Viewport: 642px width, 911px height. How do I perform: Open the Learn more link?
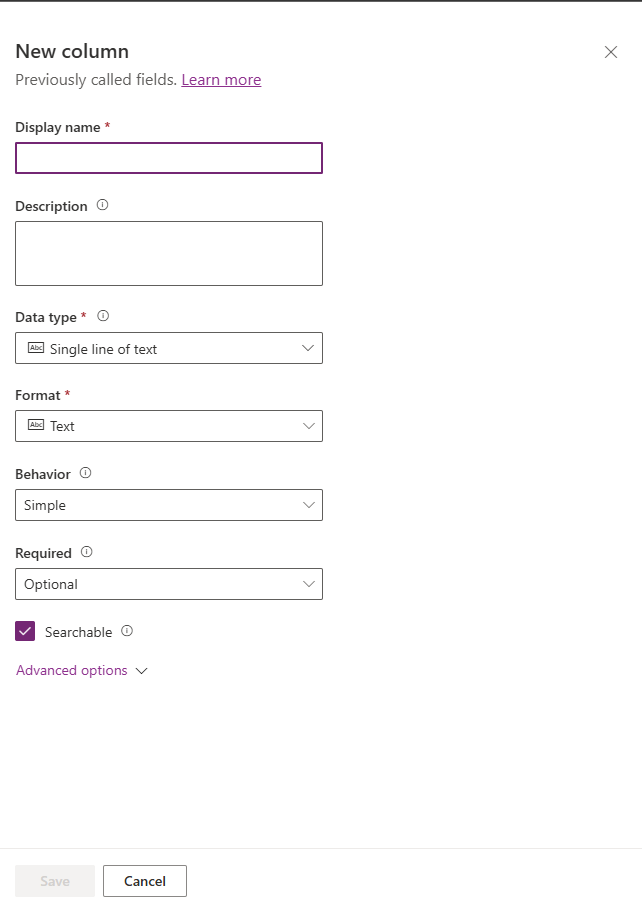(x=221, y=80)
